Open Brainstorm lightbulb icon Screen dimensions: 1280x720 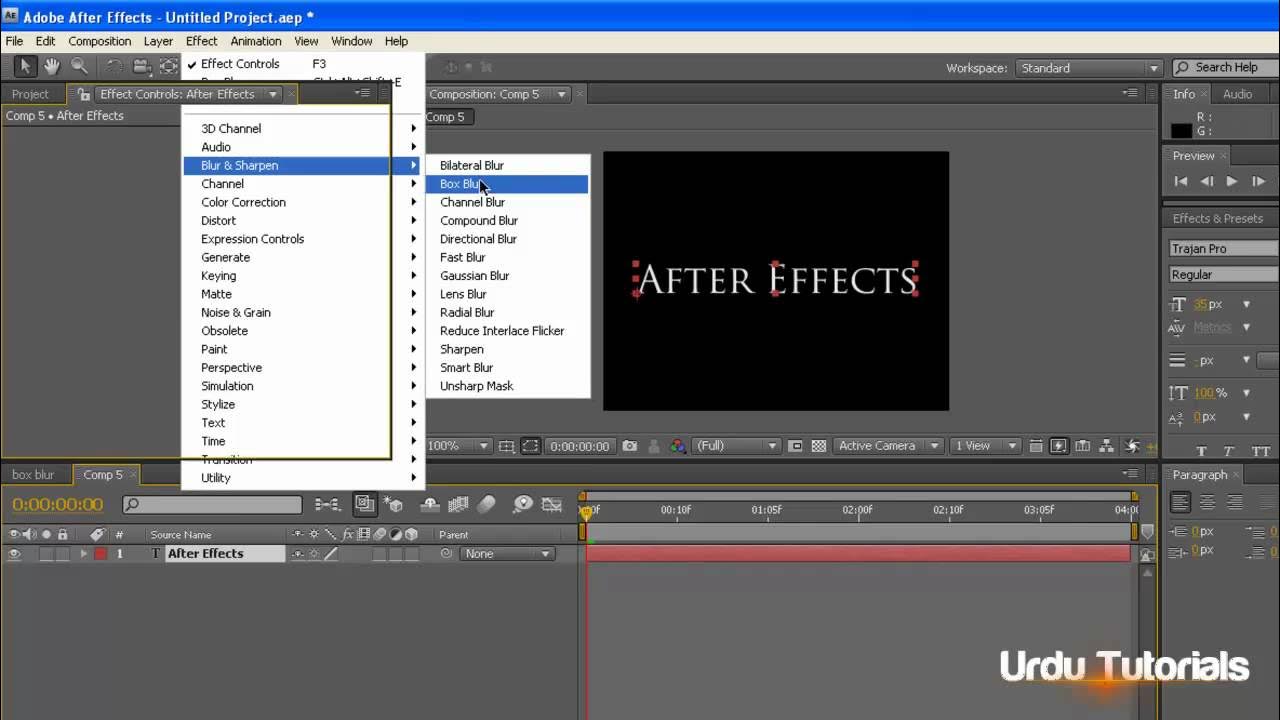[522, 505]
